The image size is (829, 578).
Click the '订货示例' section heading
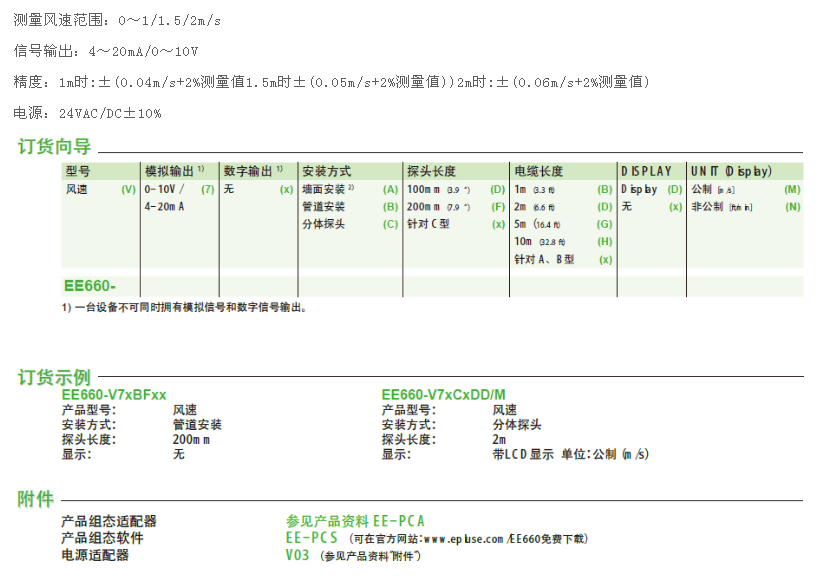click(54, 377)
